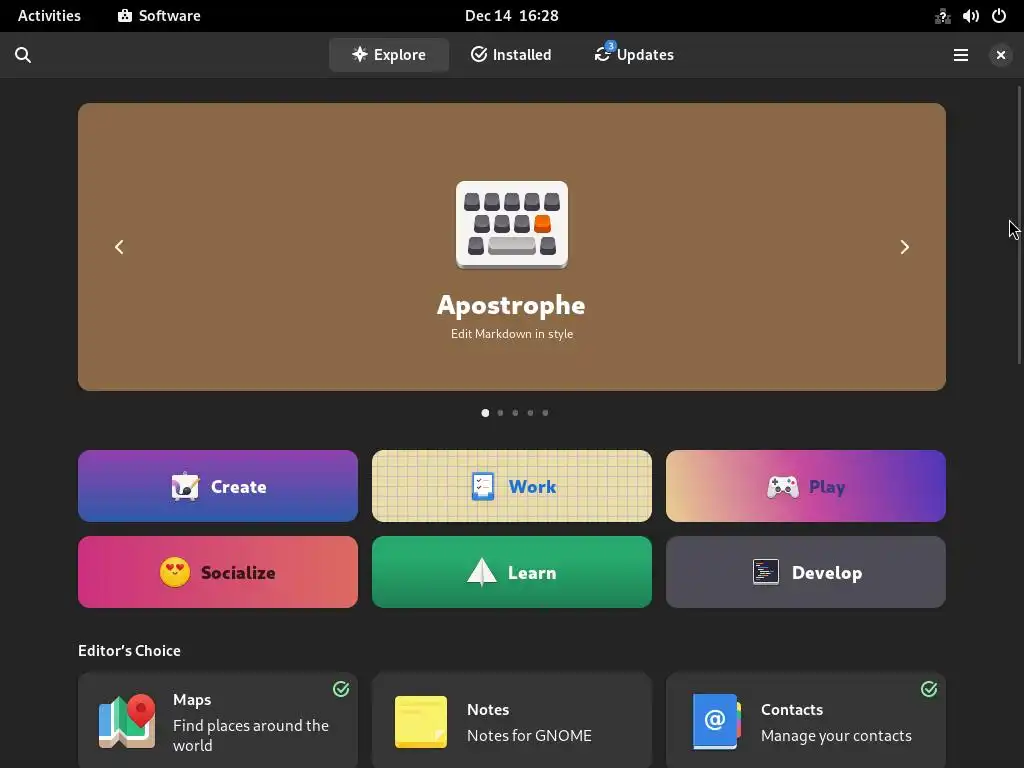Select the fourth carousel dot

point(530,413)
